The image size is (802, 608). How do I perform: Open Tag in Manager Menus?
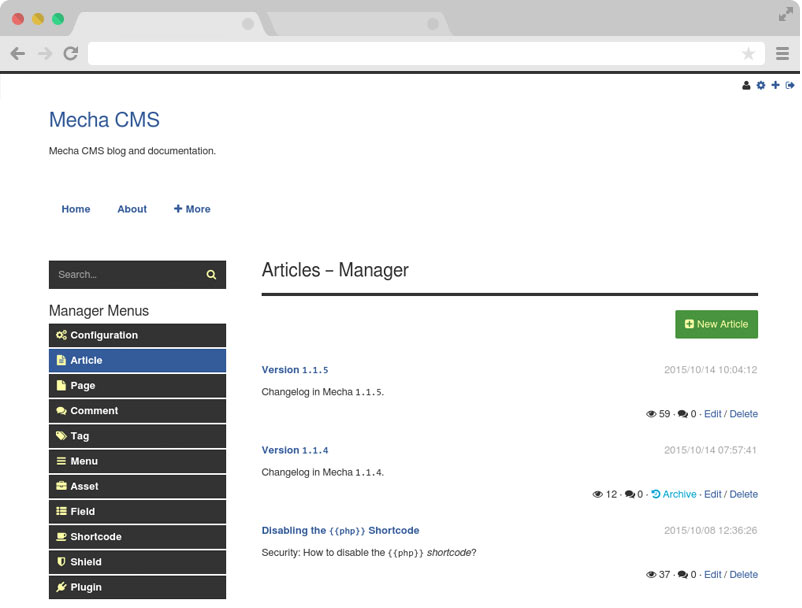[x=137, y=436]
